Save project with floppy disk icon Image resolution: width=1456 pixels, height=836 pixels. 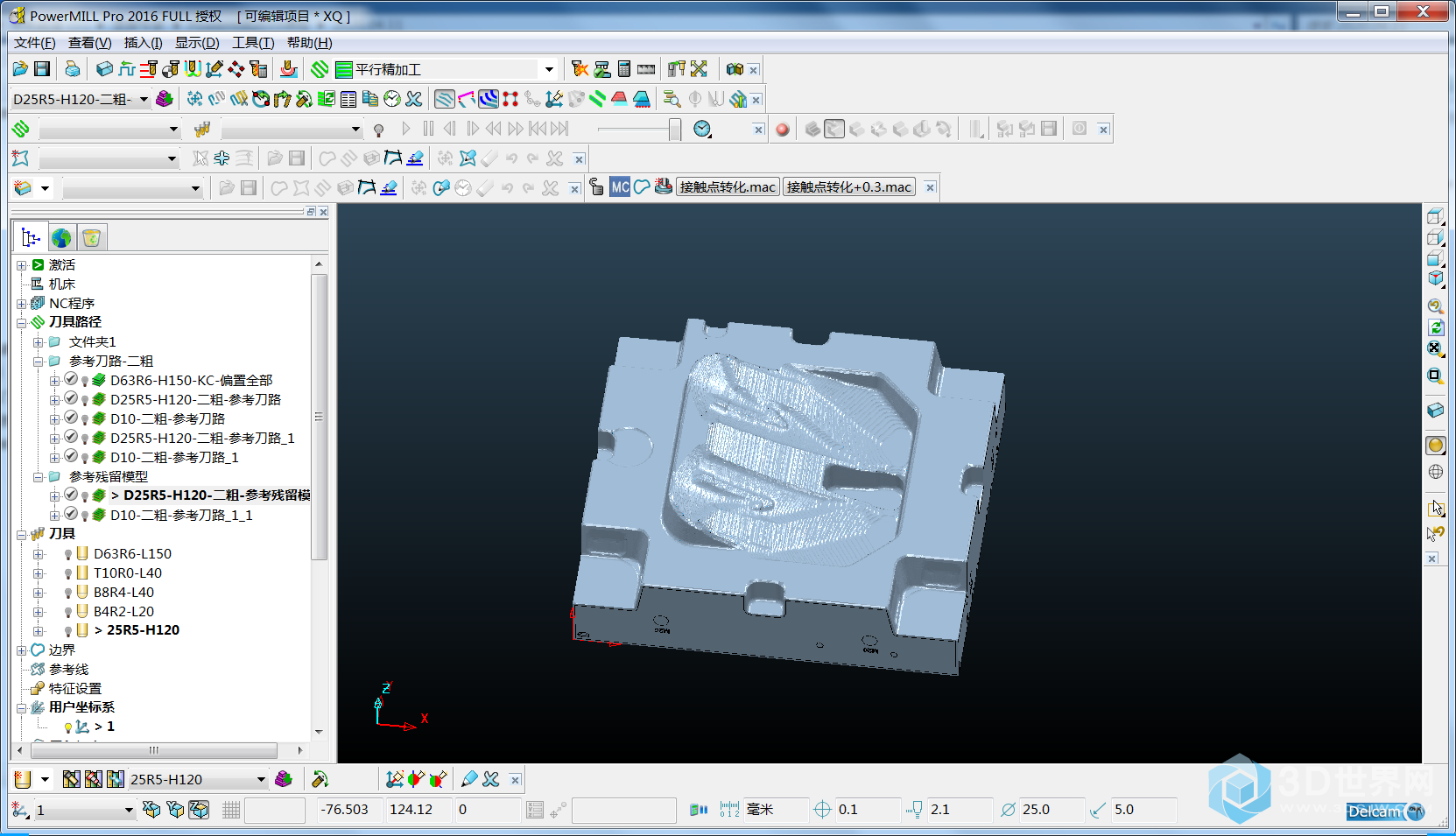pyautogui.click(x=42, y=69)
